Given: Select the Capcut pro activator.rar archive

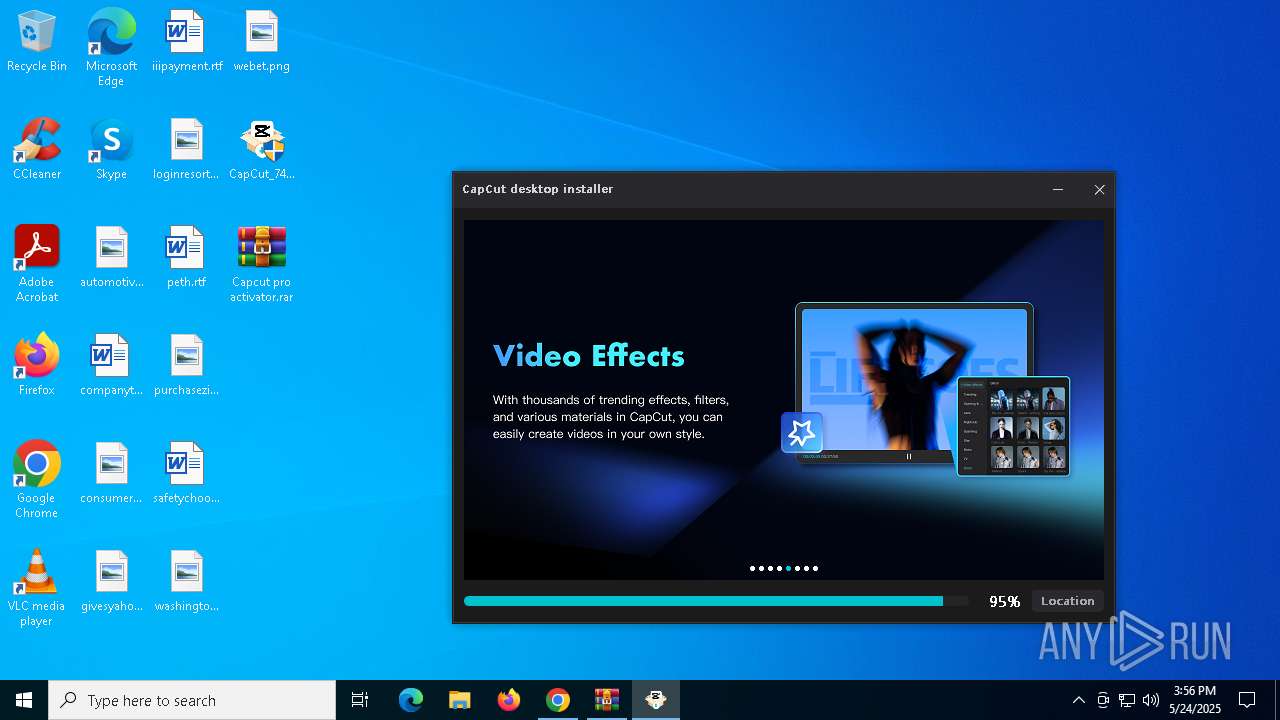Looking at the screenshot, I should tap(261, 264).
